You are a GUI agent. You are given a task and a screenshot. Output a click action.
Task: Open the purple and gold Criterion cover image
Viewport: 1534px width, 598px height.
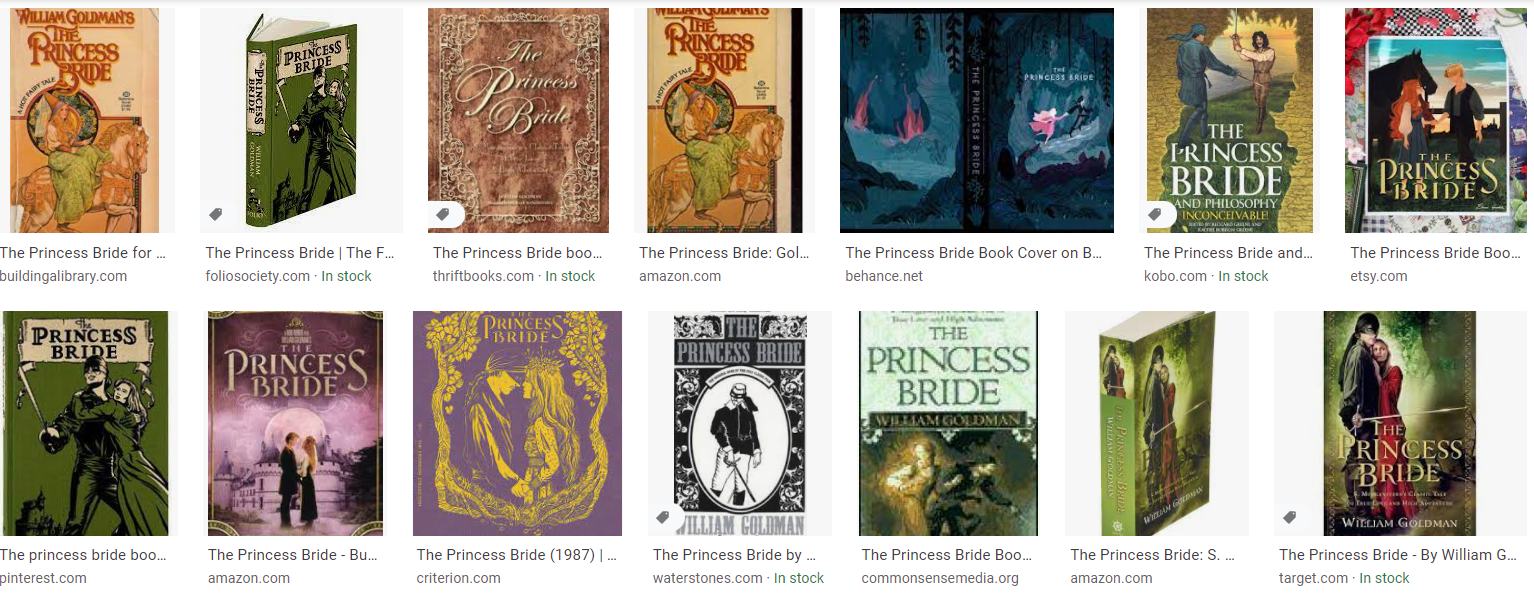pyautogui.click(x=517, y=423)
